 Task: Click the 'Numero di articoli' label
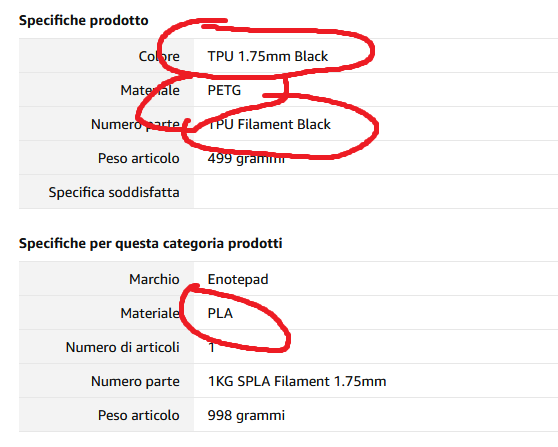click(122, 347)
